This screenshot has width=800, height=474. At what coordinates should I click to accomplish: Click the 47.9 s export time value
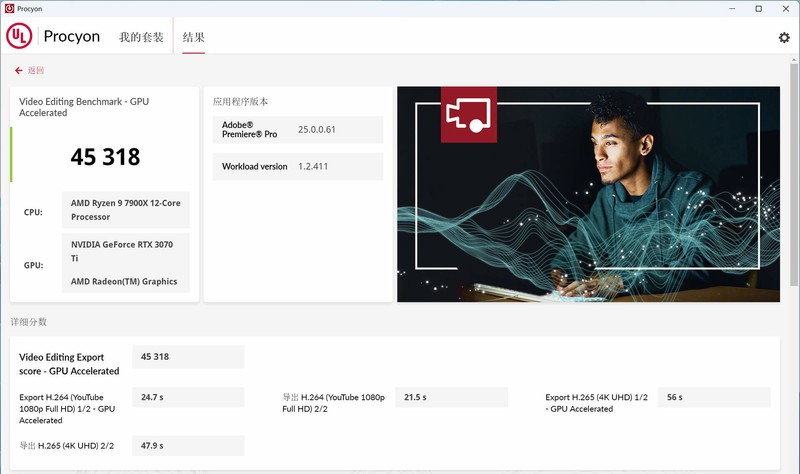(x=188, y=445)
